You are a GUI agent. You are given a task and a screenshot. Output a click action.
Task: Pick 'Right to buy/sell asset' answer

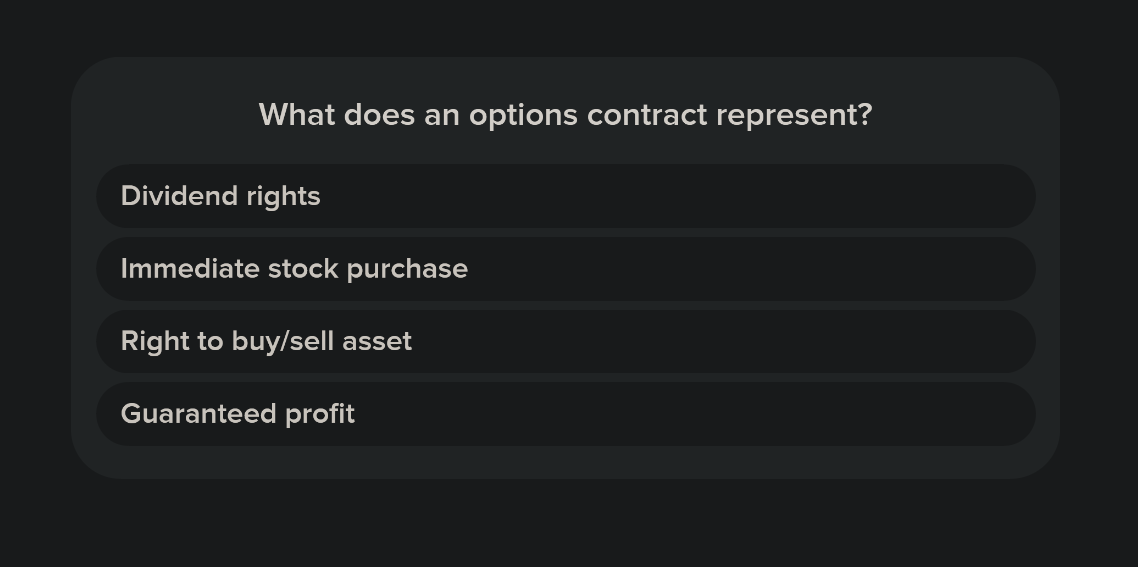point(565,341)
